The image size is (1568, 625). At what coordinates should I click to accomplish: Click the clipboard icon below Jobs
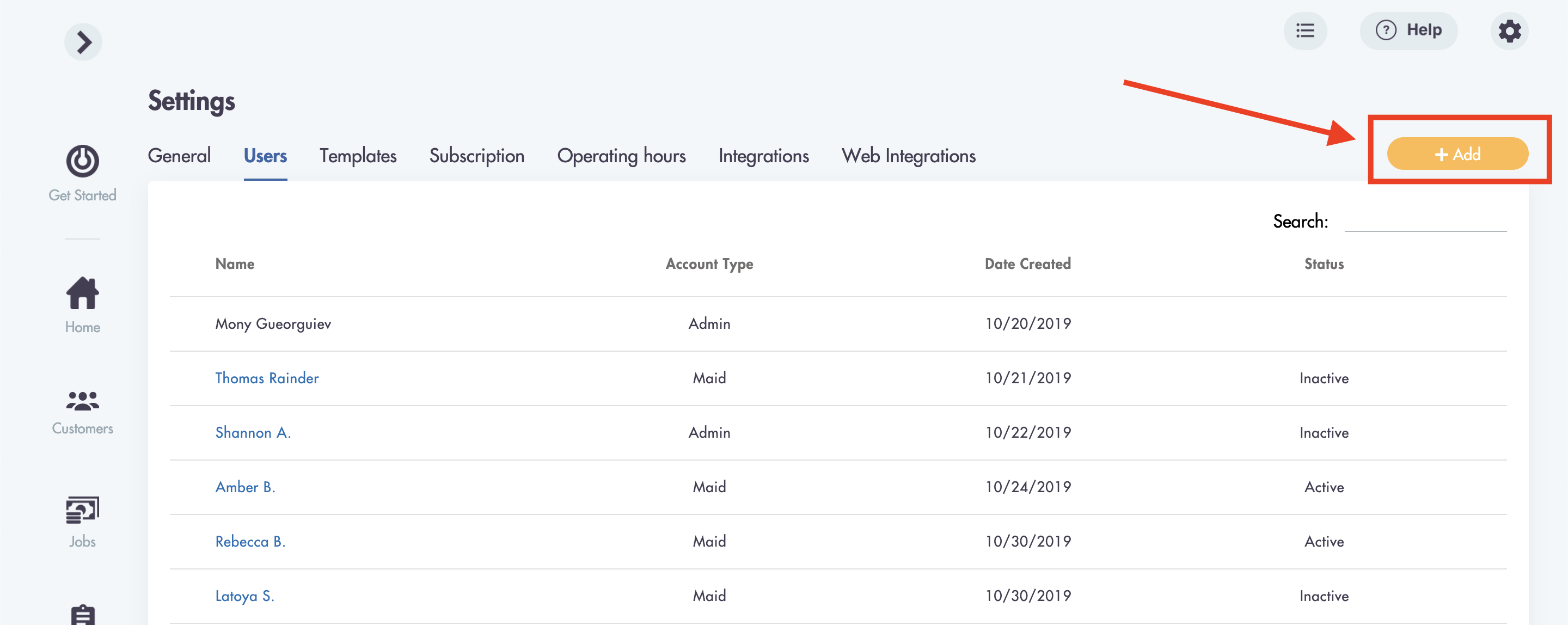pos(82,615)
